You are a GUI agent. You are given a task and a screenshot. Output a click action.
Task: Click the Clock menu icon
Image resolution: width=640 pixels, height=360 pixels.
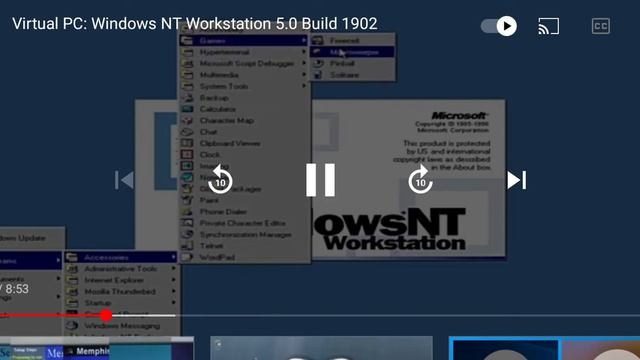pos(187,155)
